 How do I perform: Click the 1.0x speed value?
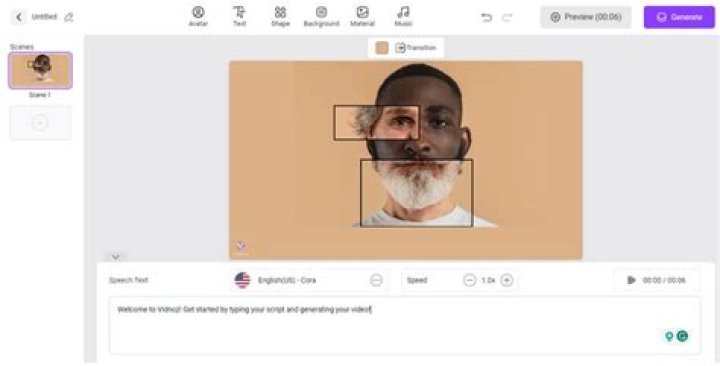point(488,280)
